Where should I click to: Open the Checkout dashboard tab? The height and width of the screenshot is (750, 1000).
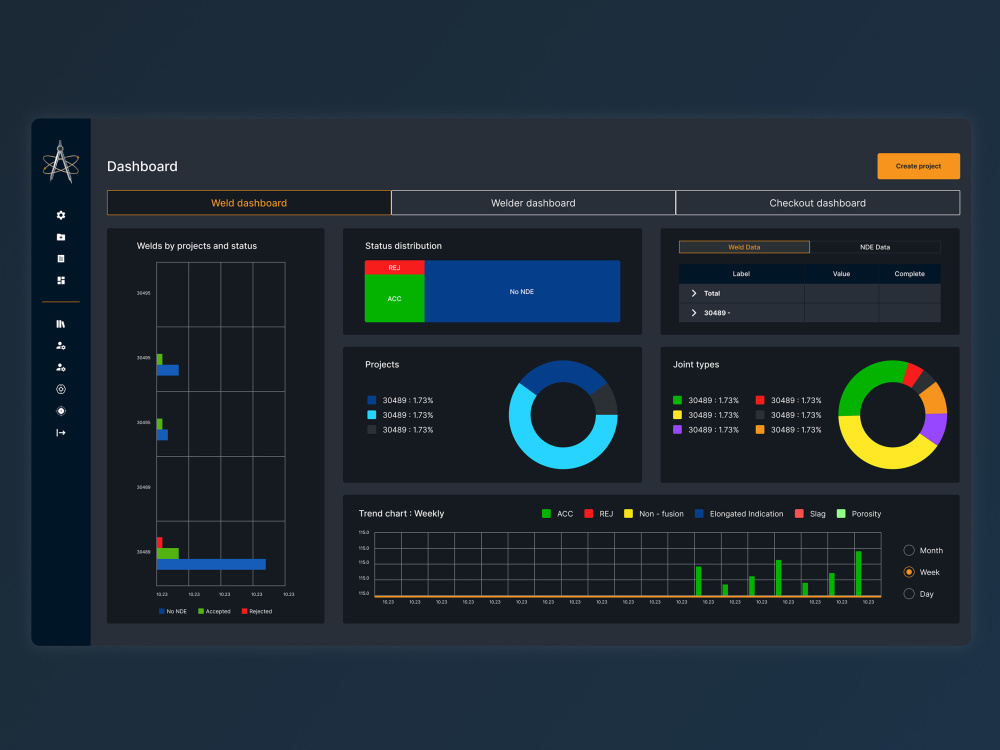[x=818, y=203]
